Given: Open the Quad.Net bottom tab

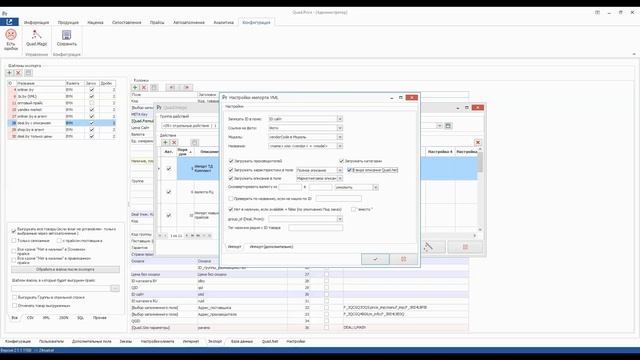Looking at the screenshot, I should click(x=270, y=341).
